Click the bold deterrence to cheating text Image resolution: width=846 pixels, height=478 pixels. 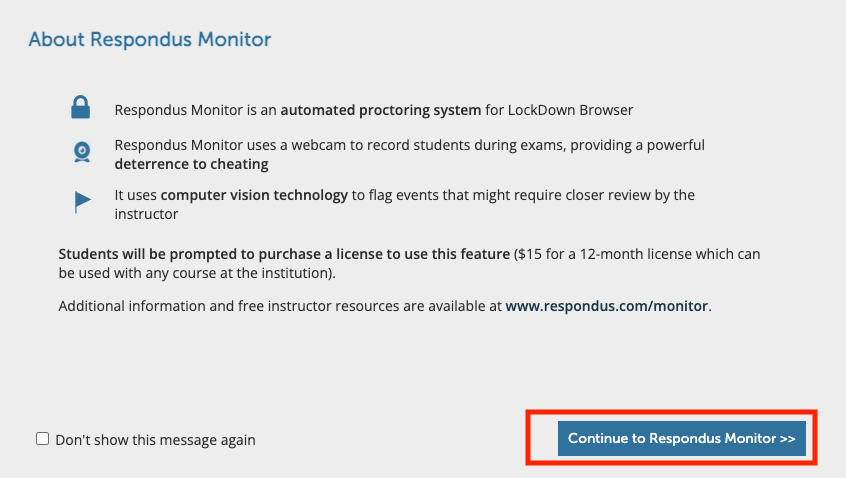pos(191,164)
